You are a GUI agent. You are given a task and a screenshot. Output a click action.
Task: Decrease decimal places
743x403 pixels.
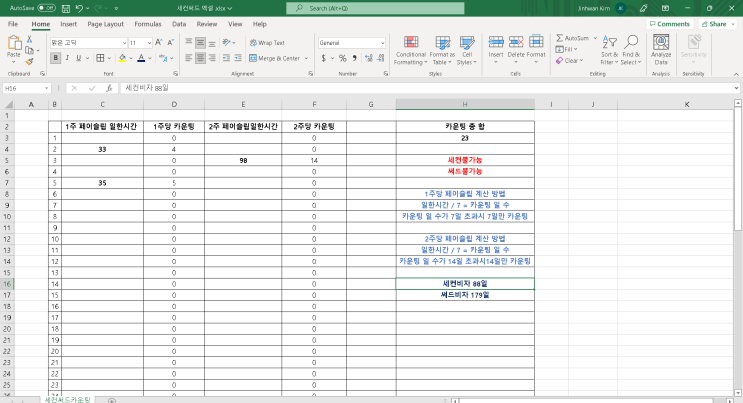(381, 58)
